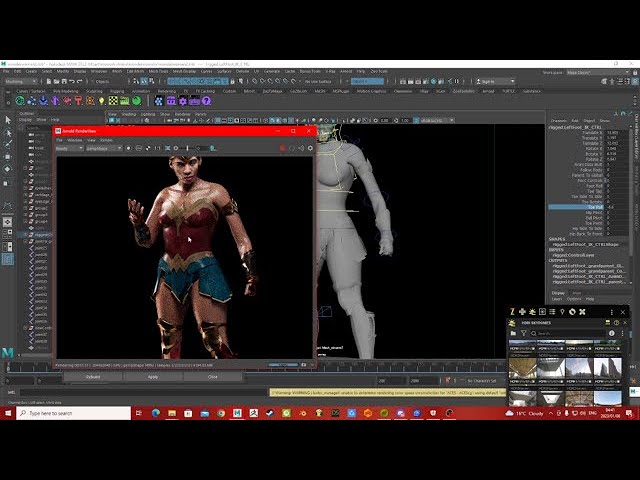Click the purple question mark shelf icon
640x480 pixels.
coord(207,100)
